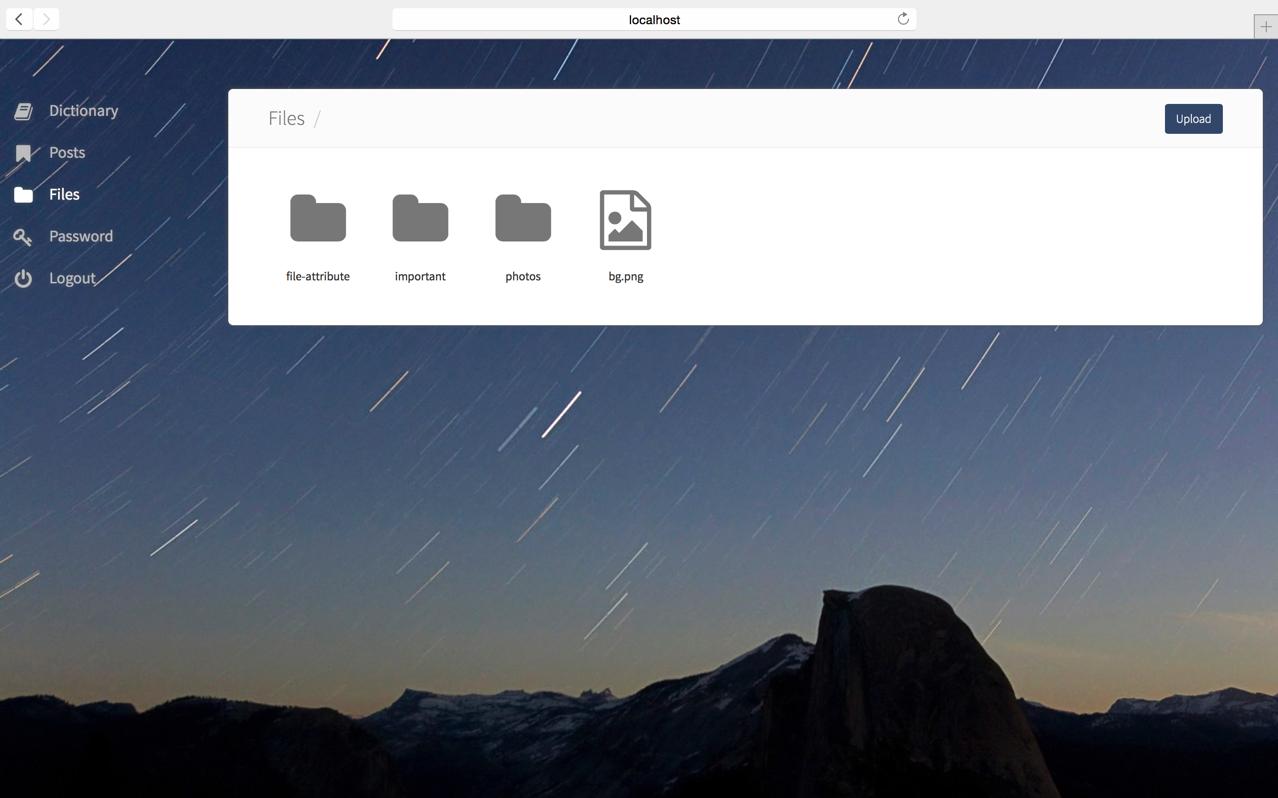
Task: Open the photos folder icon
Action: pos(523,218)
